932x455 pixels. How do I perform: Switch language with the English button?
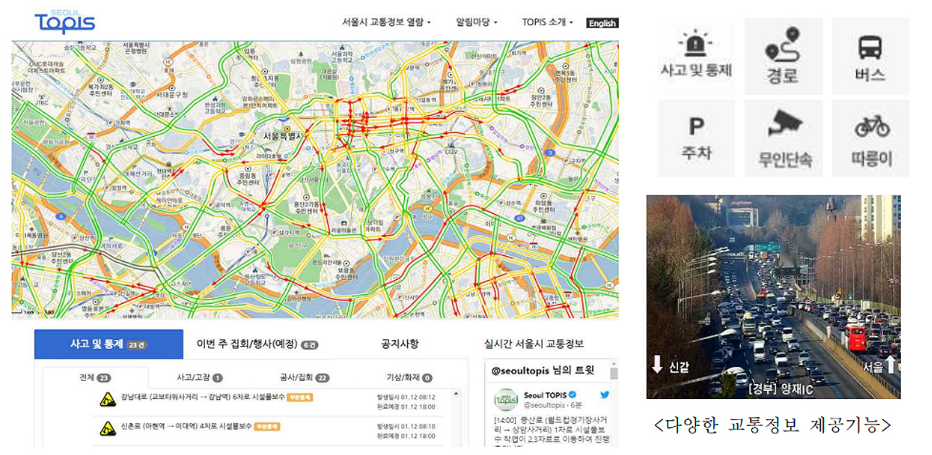click(602, 23)
